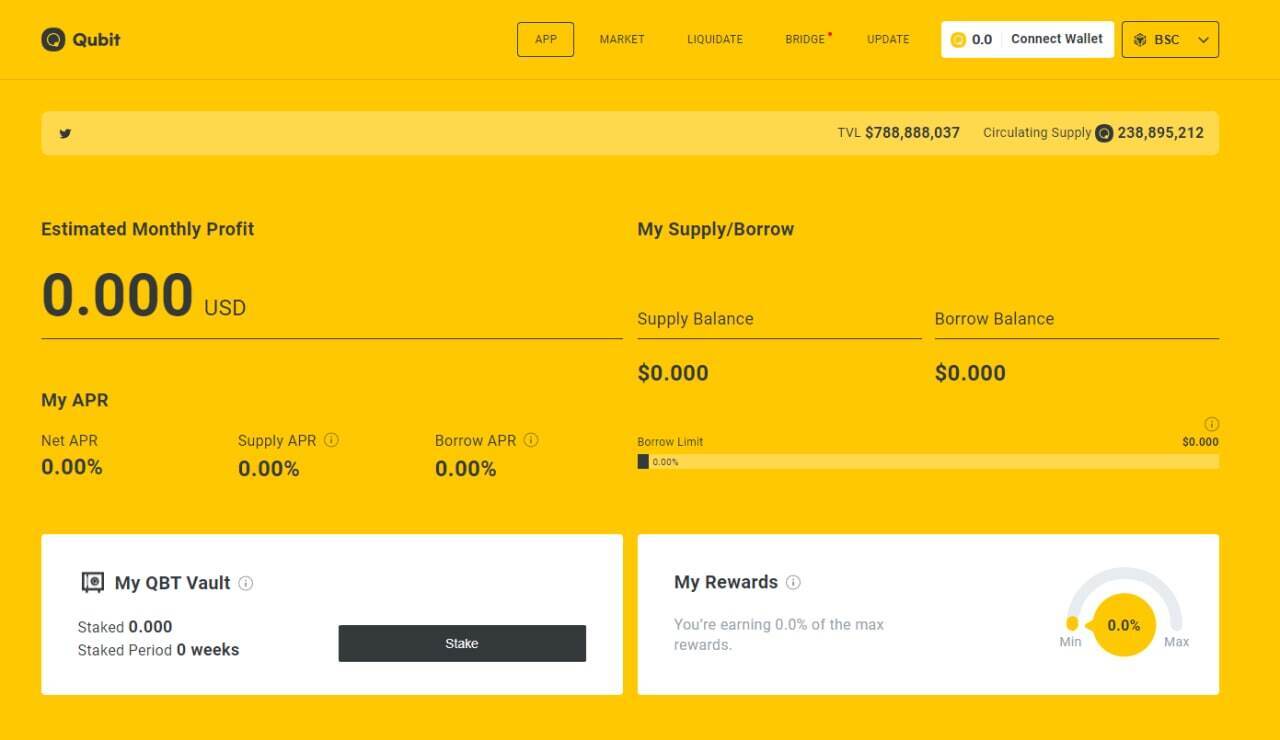Click the Stake button
1280x740 pixels.
[x=462, y=643]
